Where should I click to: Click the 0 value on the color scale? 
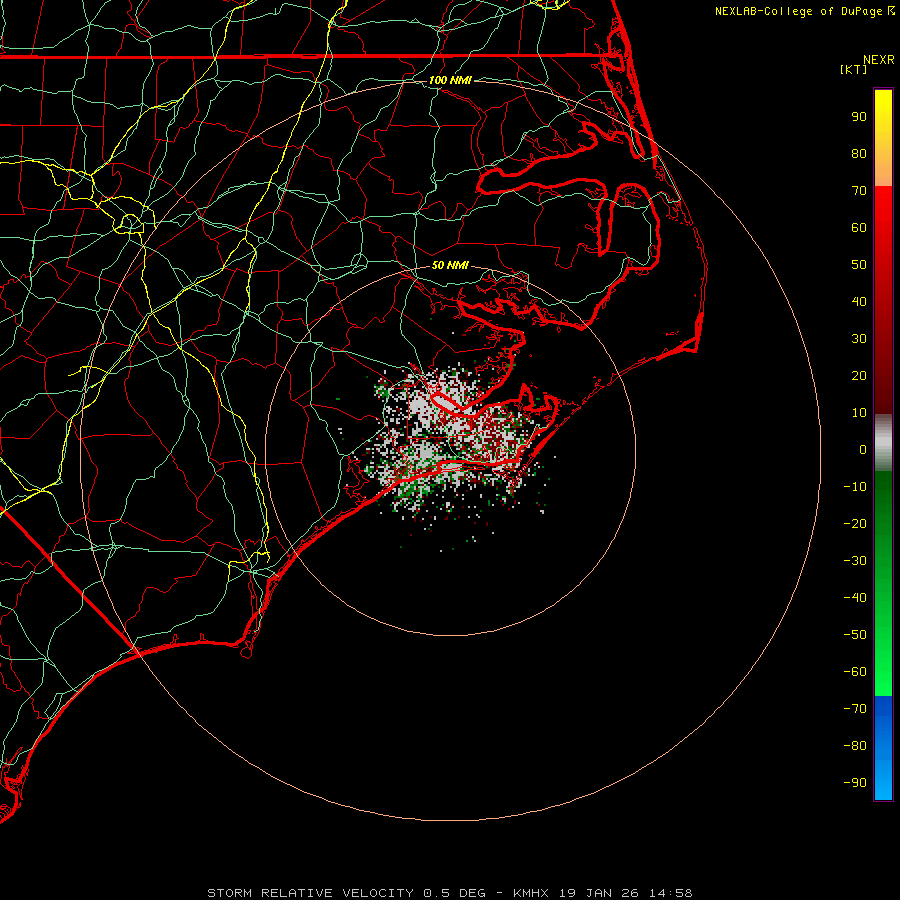[x=863, y=450]
